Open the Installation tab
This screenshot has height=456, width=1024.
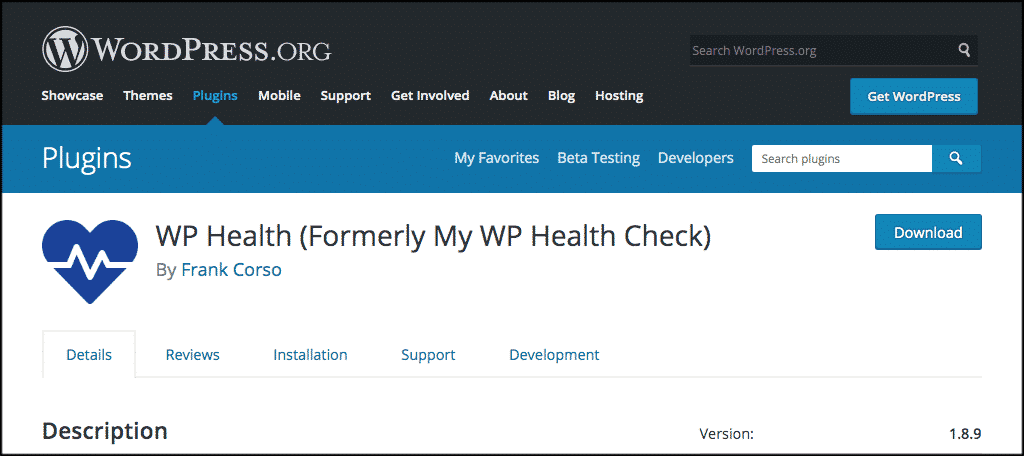310,355
